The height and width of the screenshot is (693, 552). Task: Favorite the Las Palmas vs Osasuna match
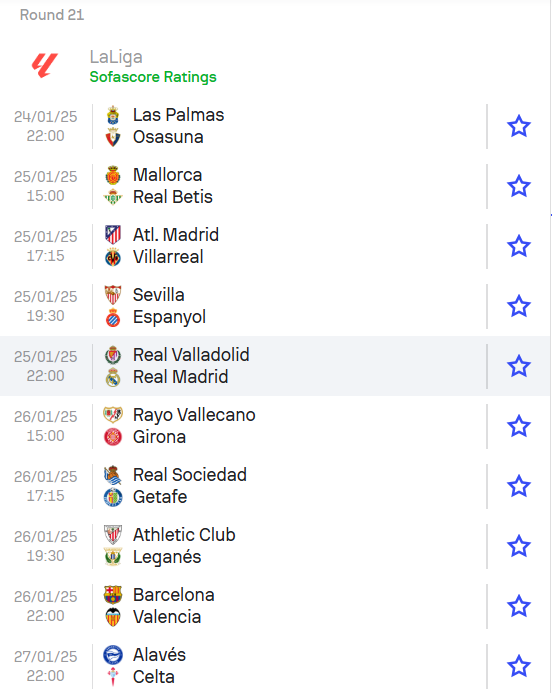tap(518, 126)
